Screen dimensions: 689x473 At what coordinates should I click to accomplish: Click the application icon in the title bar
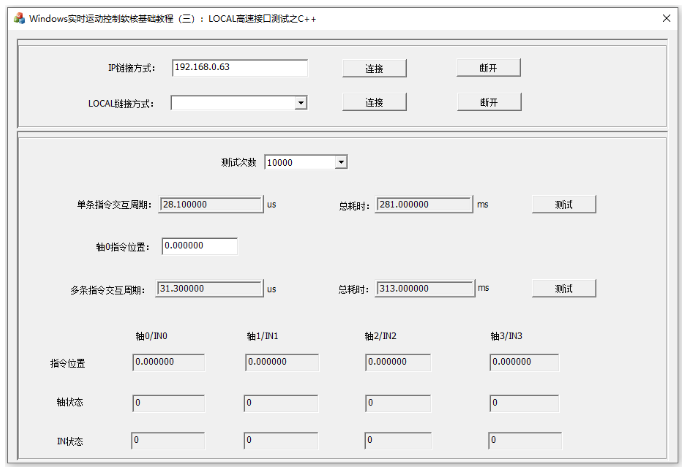[x=19, y=18]
